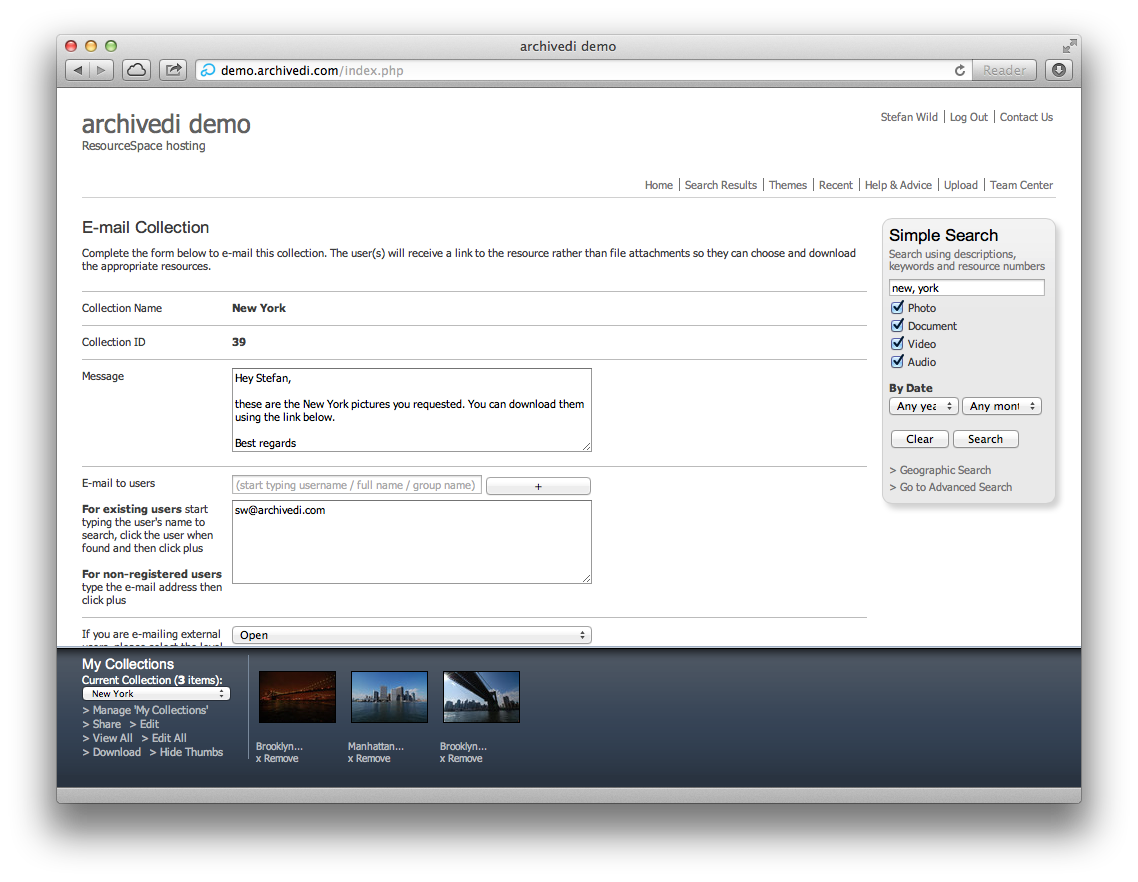Click into the Message text area
This screenshot has height=882, width=1138.
[x=412, y=410]
